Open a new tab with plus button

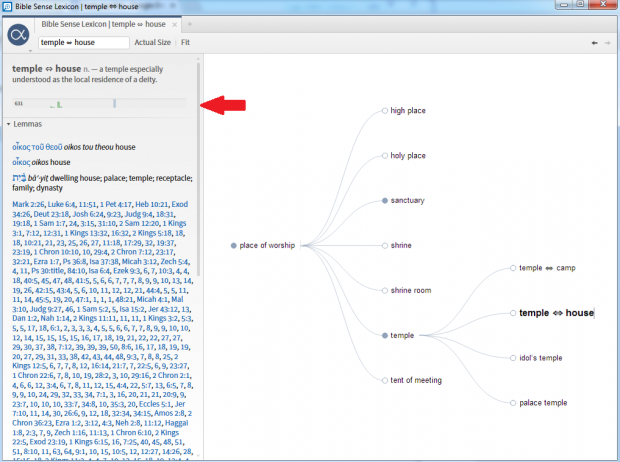pos(190,23)
